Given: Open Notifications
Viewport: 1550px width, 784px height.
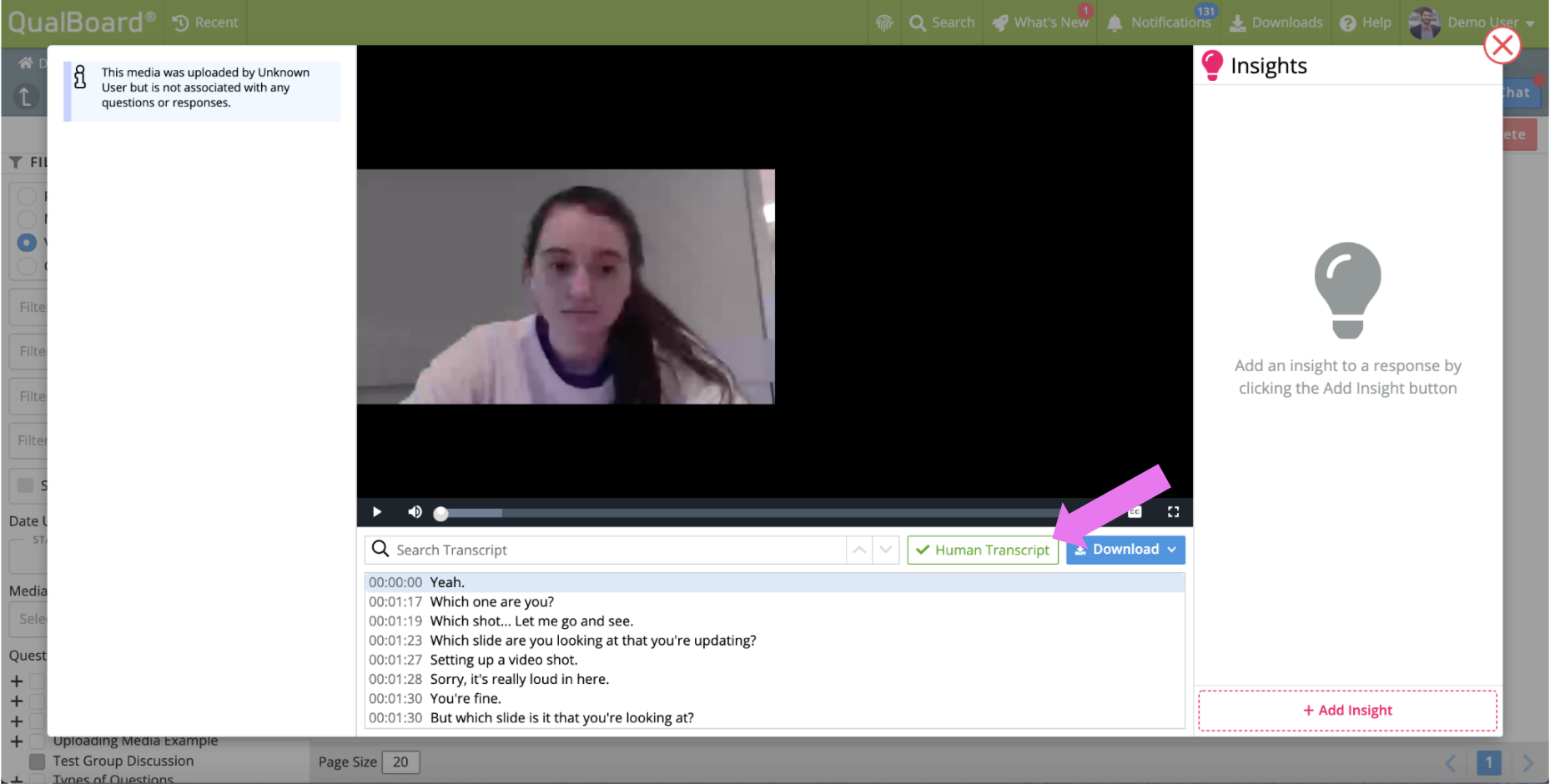Looking at the screenshot, I should click(x=1159, y=23).
